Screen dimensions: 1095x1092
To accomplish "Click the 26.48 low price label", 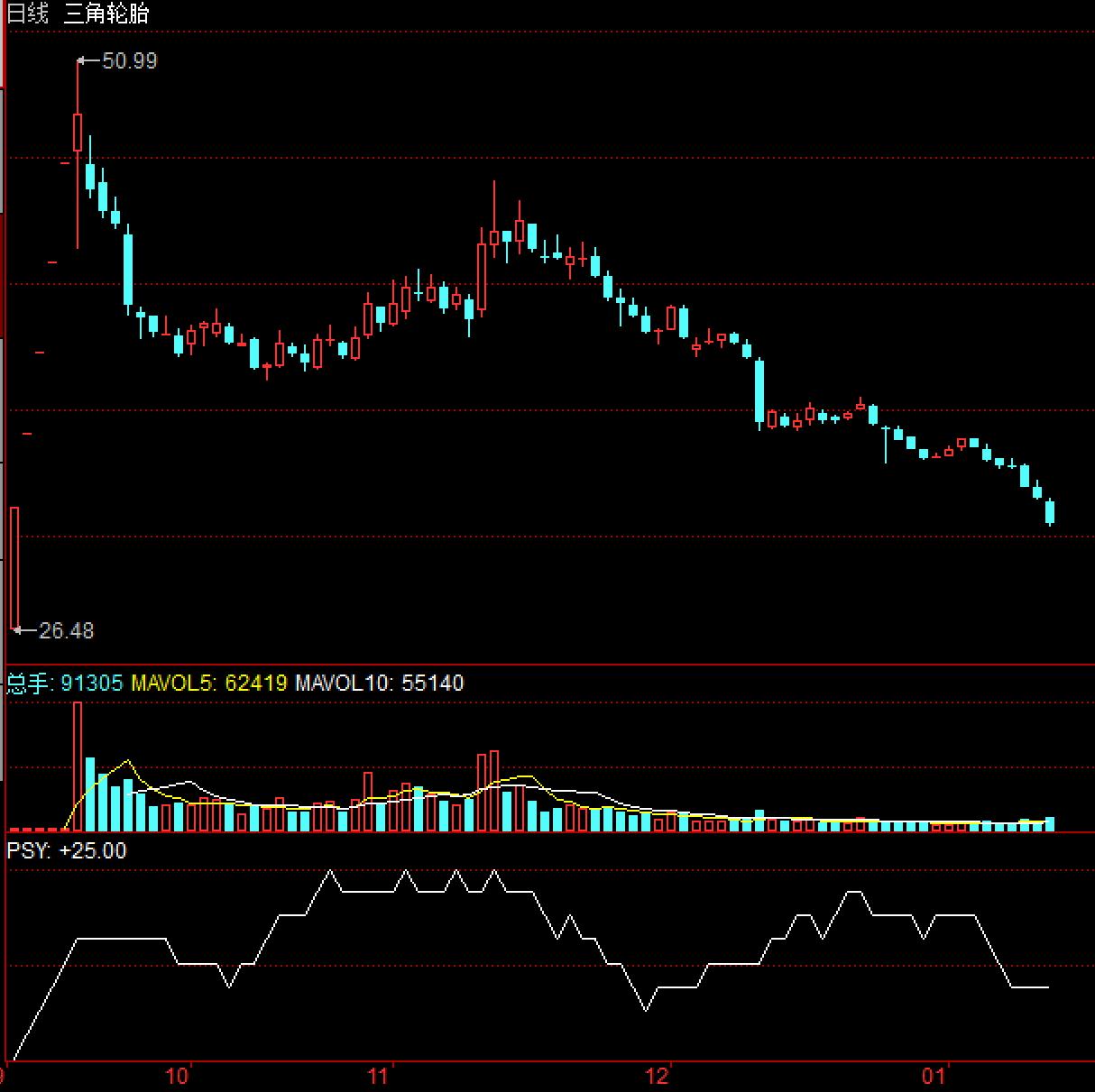I will coord(66,630).
